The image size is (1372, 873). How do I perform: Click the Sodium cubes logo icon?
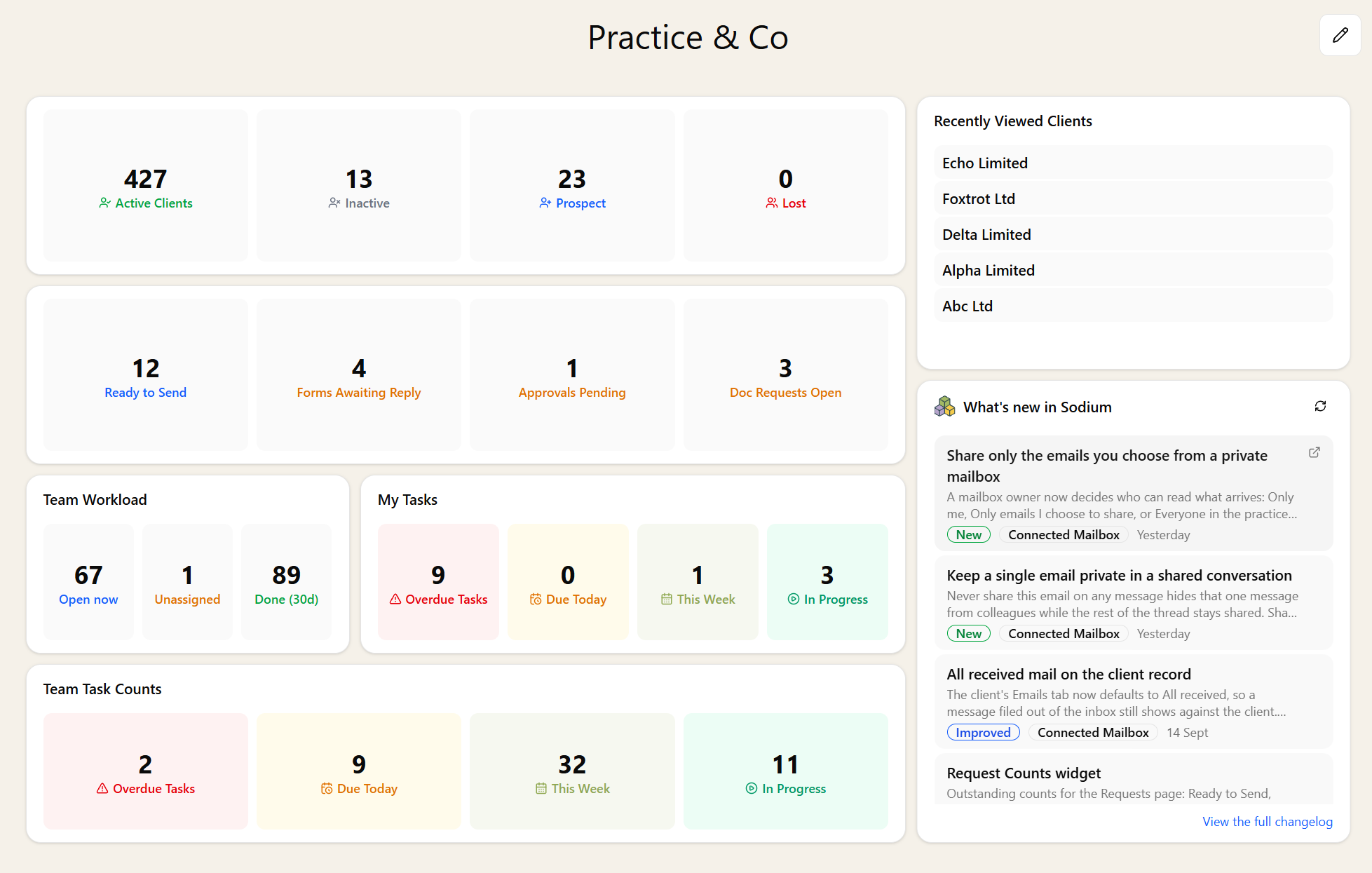tap(944, 407)
